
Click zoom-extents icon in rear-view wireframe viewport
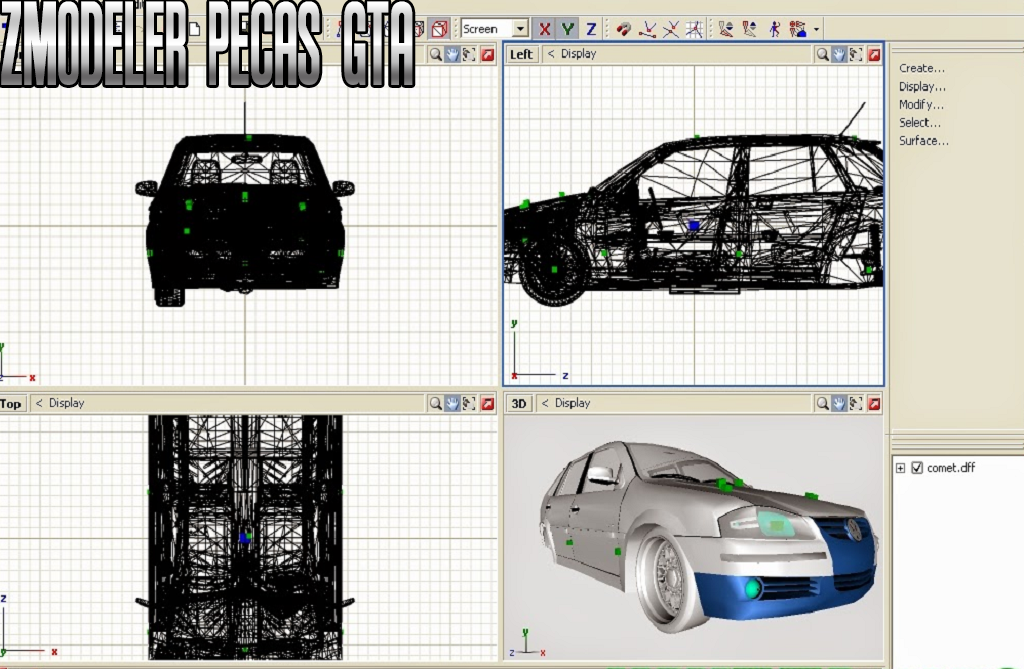pyautogui.click(x=469, y=55)
